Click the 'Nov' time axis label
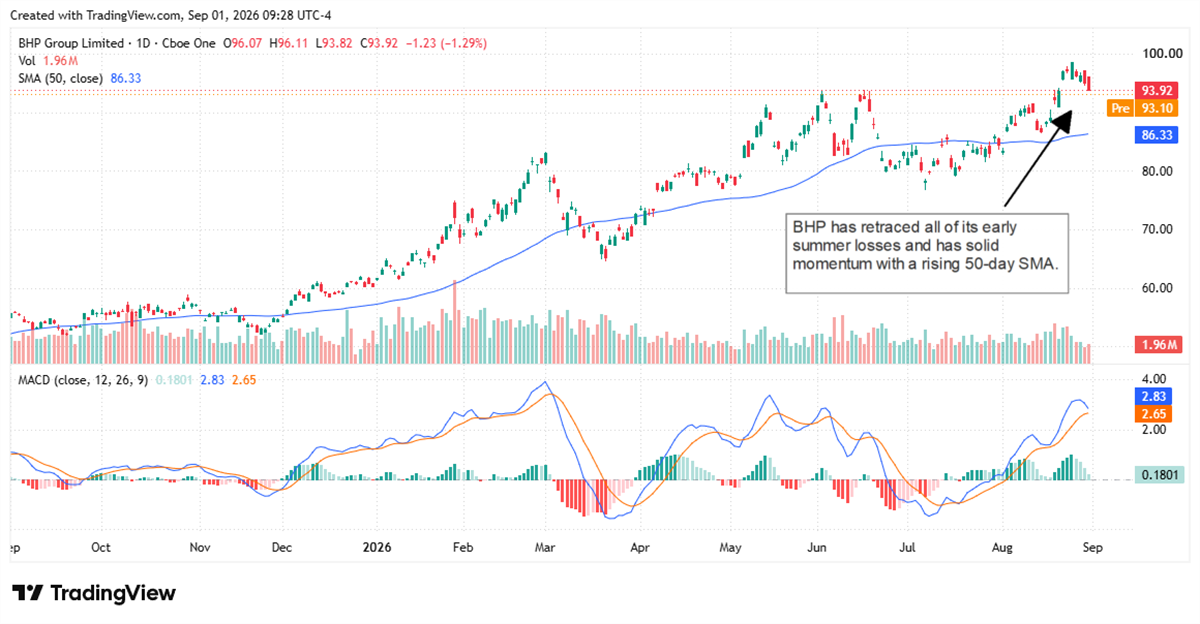This screenshot has height=624, width=1200. 200,548
